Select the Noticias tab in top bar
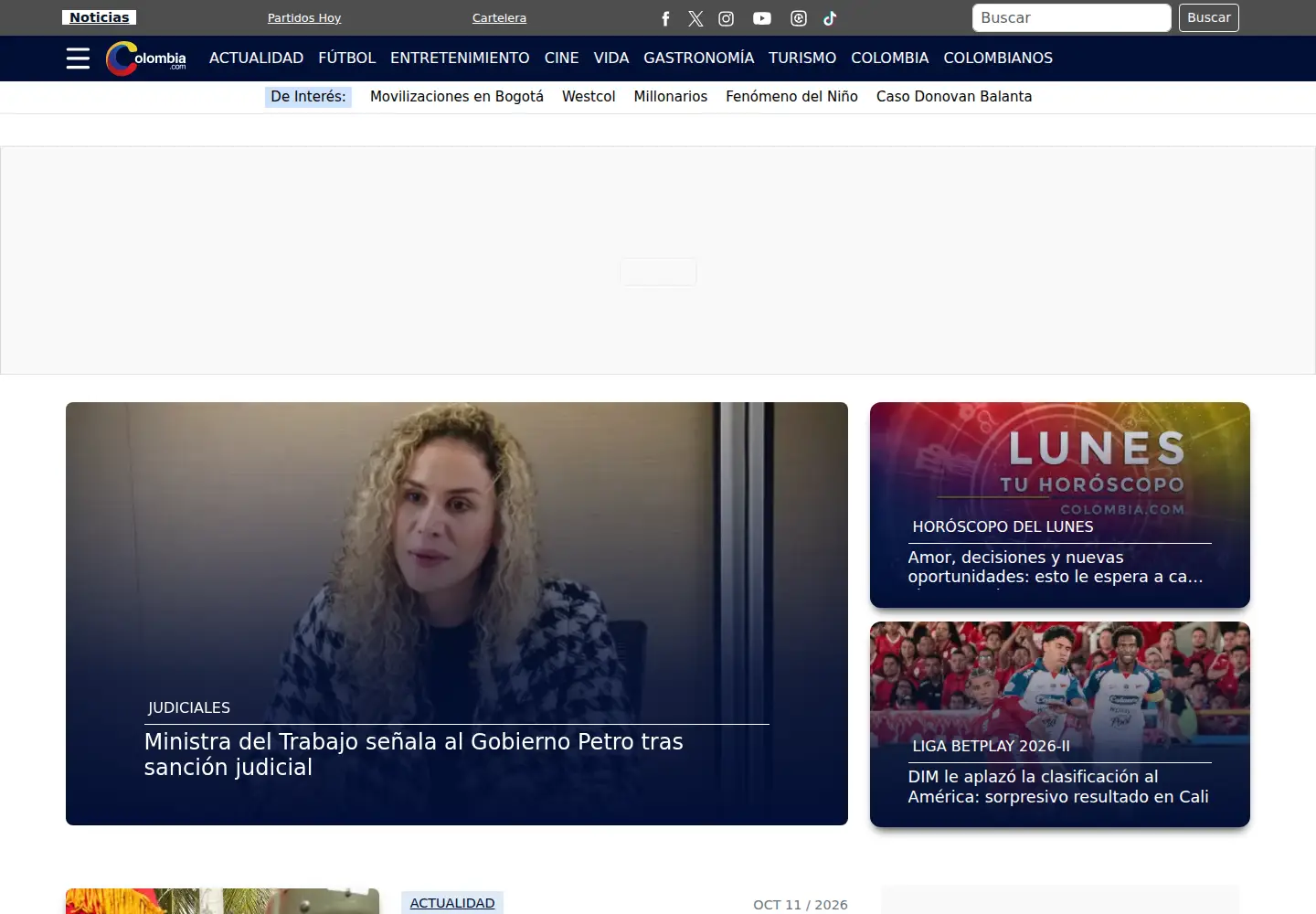 pos(100,17)
